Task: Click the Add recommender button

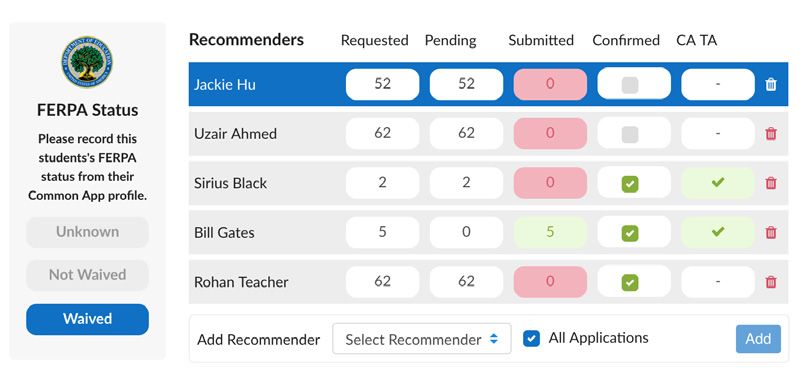Action: tap(758, 339)
